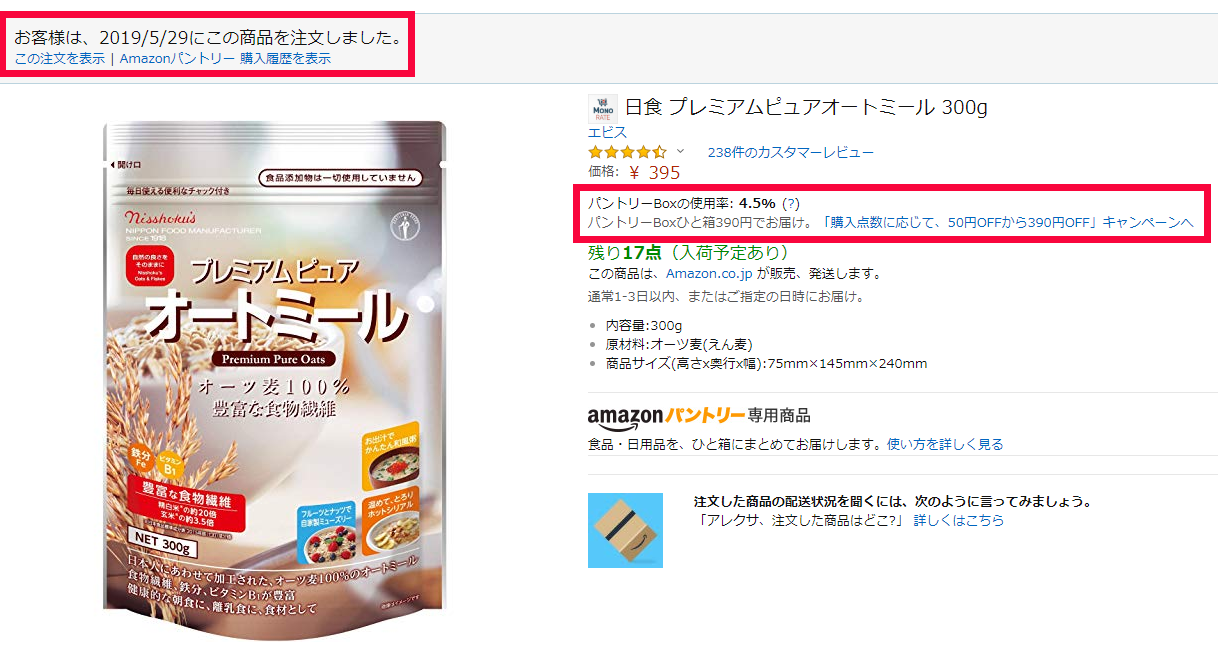
Task: Click 使い方を詳しく見る link
Action: coord(945,444)
